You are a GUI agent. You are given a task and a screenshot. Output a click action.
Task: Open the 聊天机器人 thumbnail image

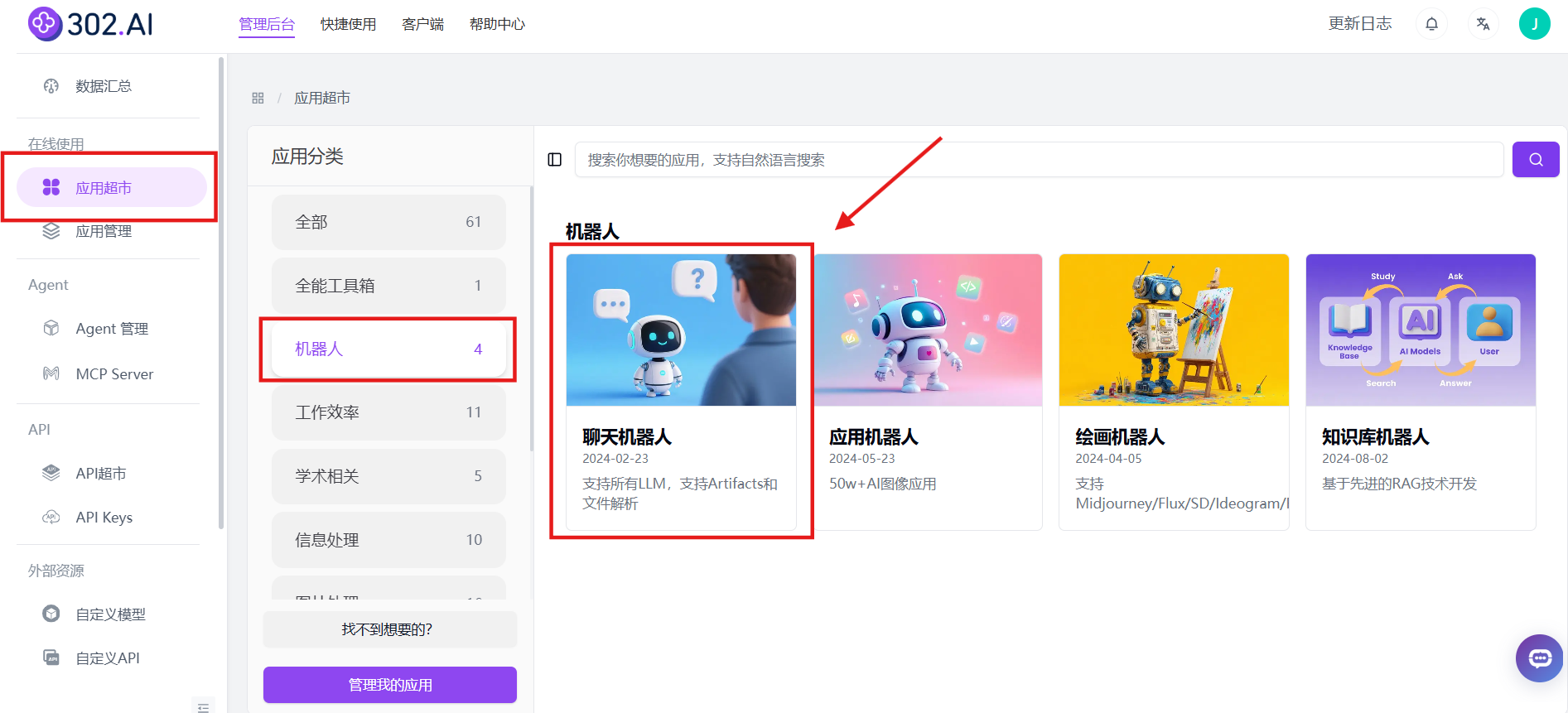click(681, 330)
